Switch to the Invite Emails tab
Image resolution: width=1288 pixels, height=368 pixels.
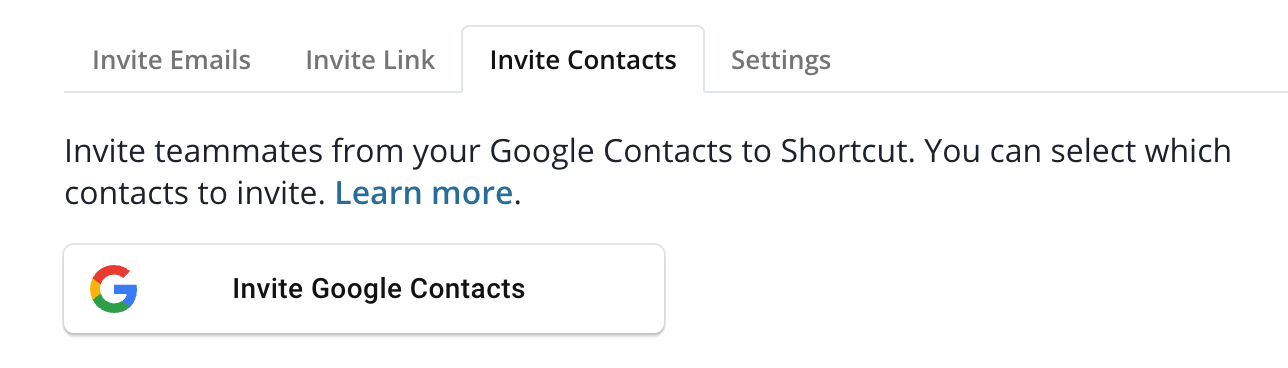pyautogui.click(x=171, y=60)
